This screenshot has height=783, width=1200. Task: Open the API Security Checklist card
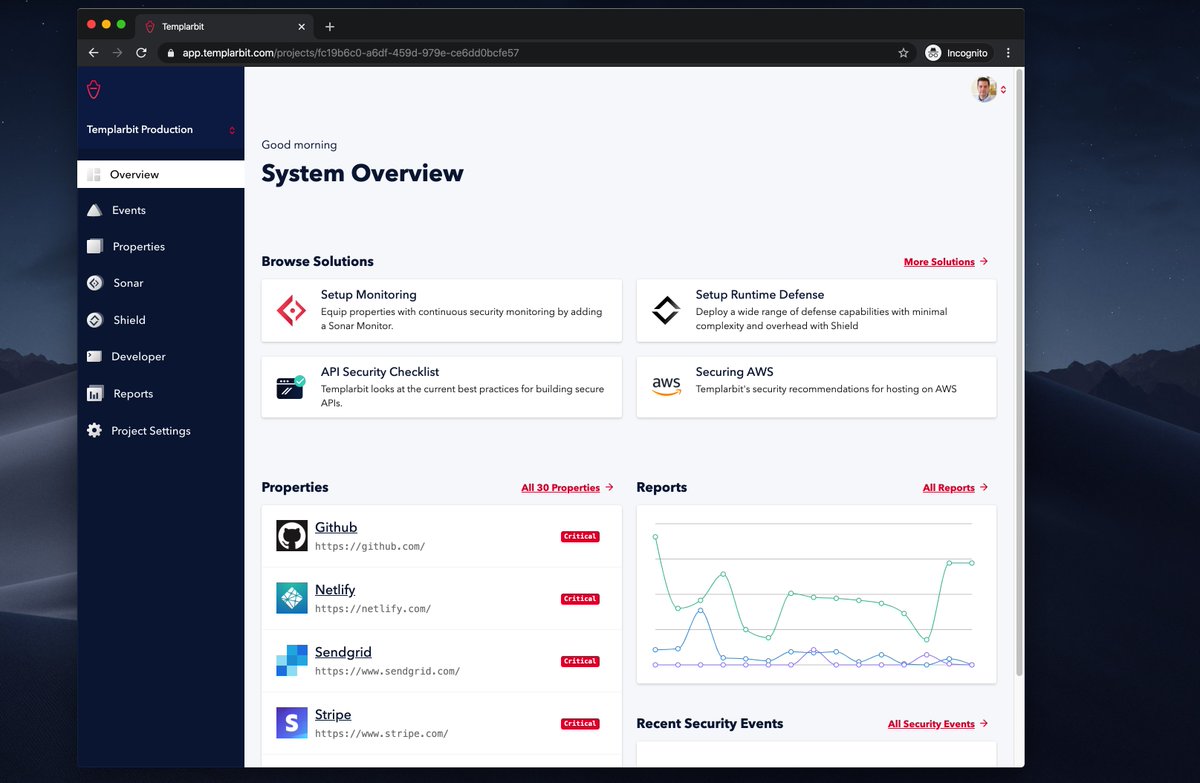441,387
